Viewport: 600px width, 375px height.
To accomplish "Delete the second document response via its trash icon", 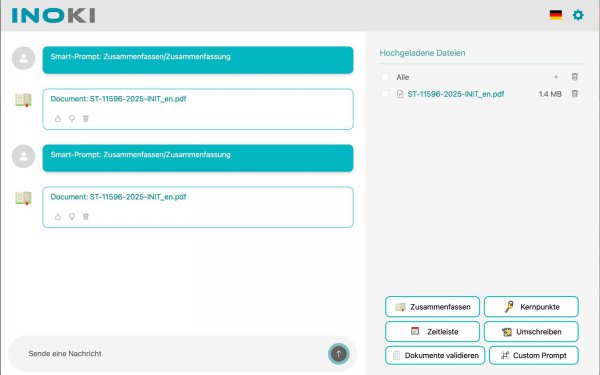I will pyautogui.click(x=86, y=217).
